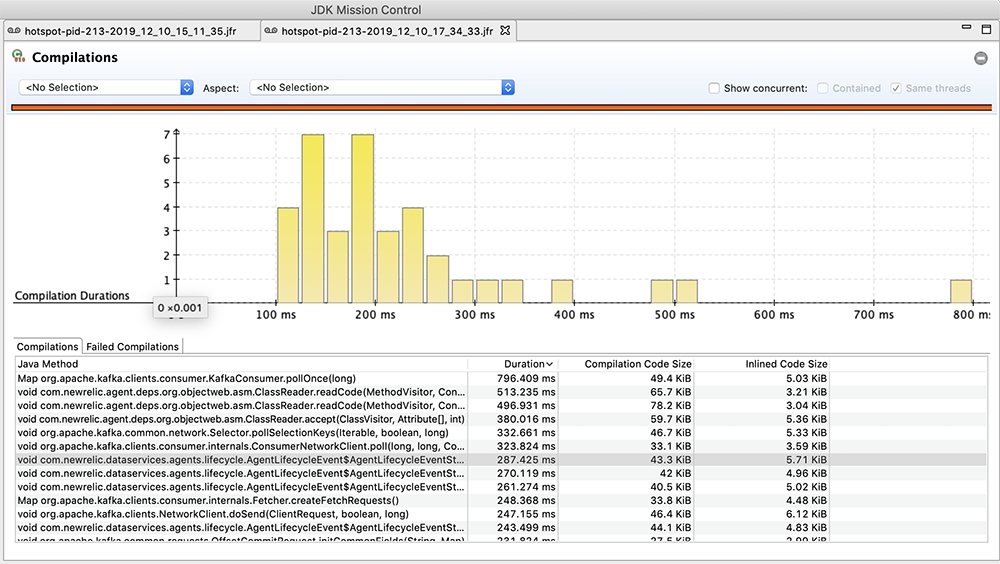Click the Compilations page icon in header
The height and width of the screenshot is (564, 1000).
[18, 57]
